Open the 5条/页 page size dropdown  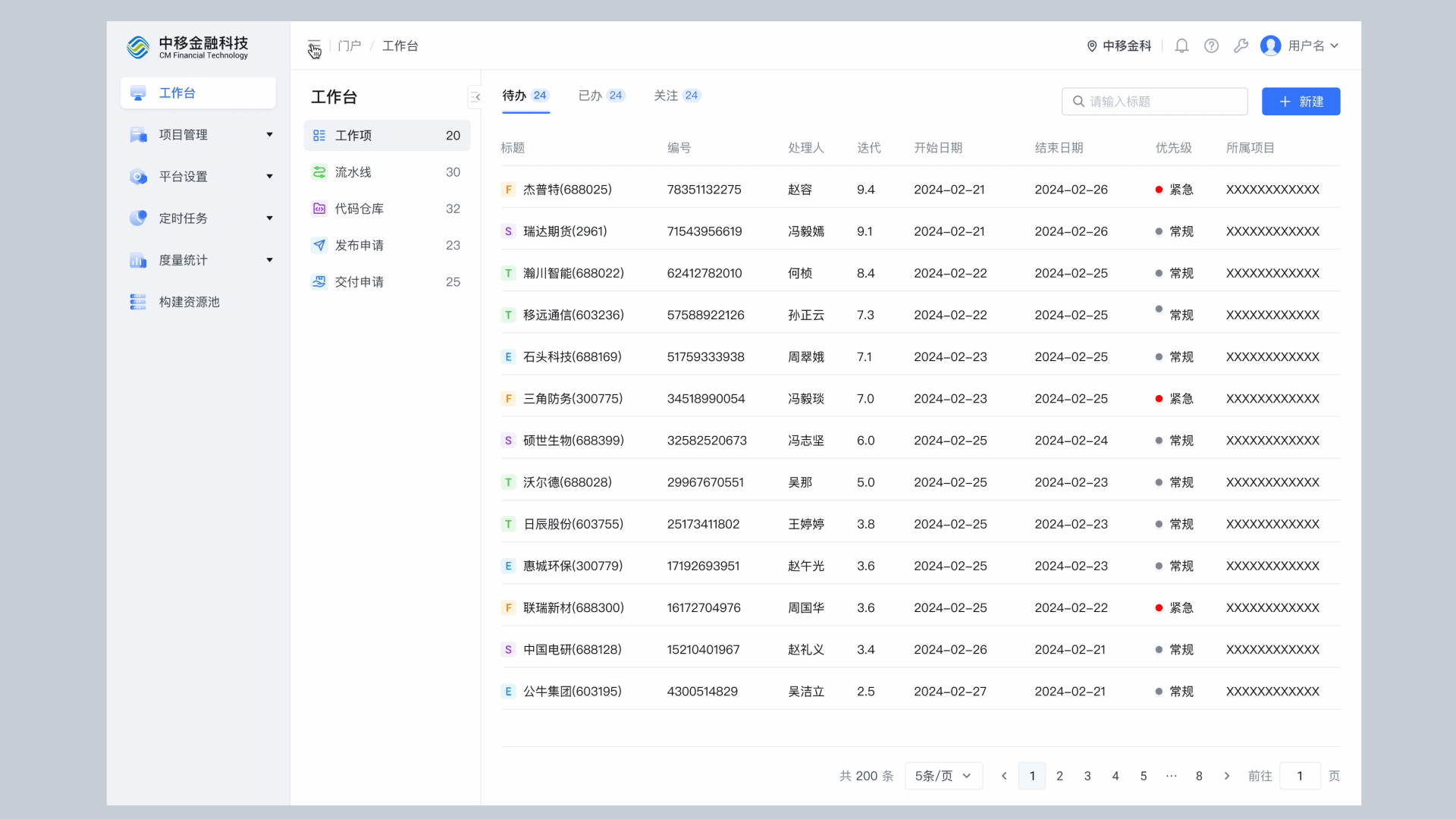click(943, 776)
